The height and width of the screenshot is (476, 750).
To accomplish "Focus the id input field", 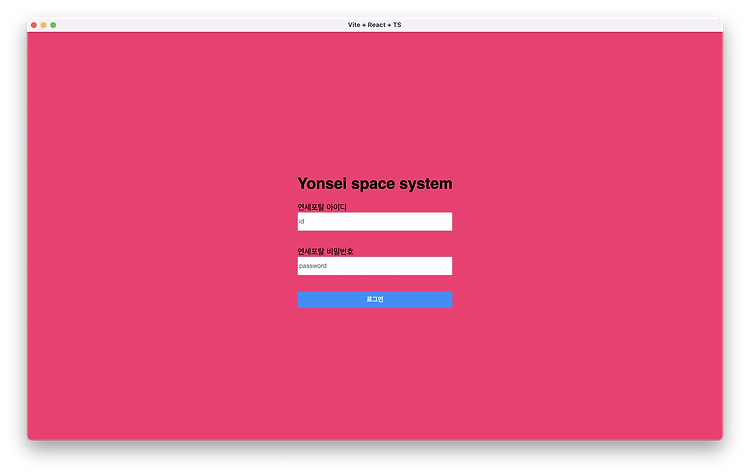I will (x=375, y=221).
